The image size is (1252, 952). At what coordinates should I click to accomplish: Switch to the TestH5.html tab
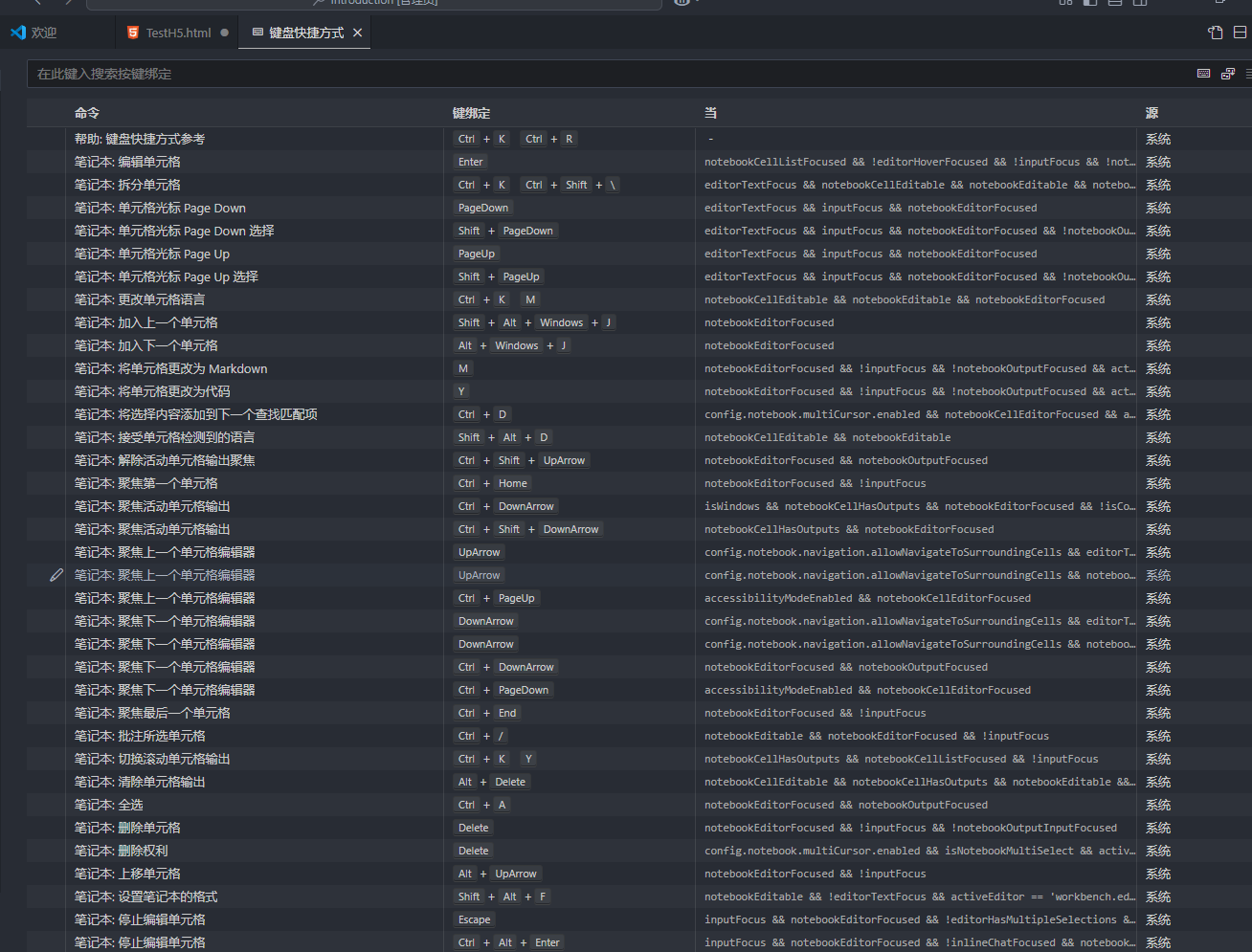[177, 33]
